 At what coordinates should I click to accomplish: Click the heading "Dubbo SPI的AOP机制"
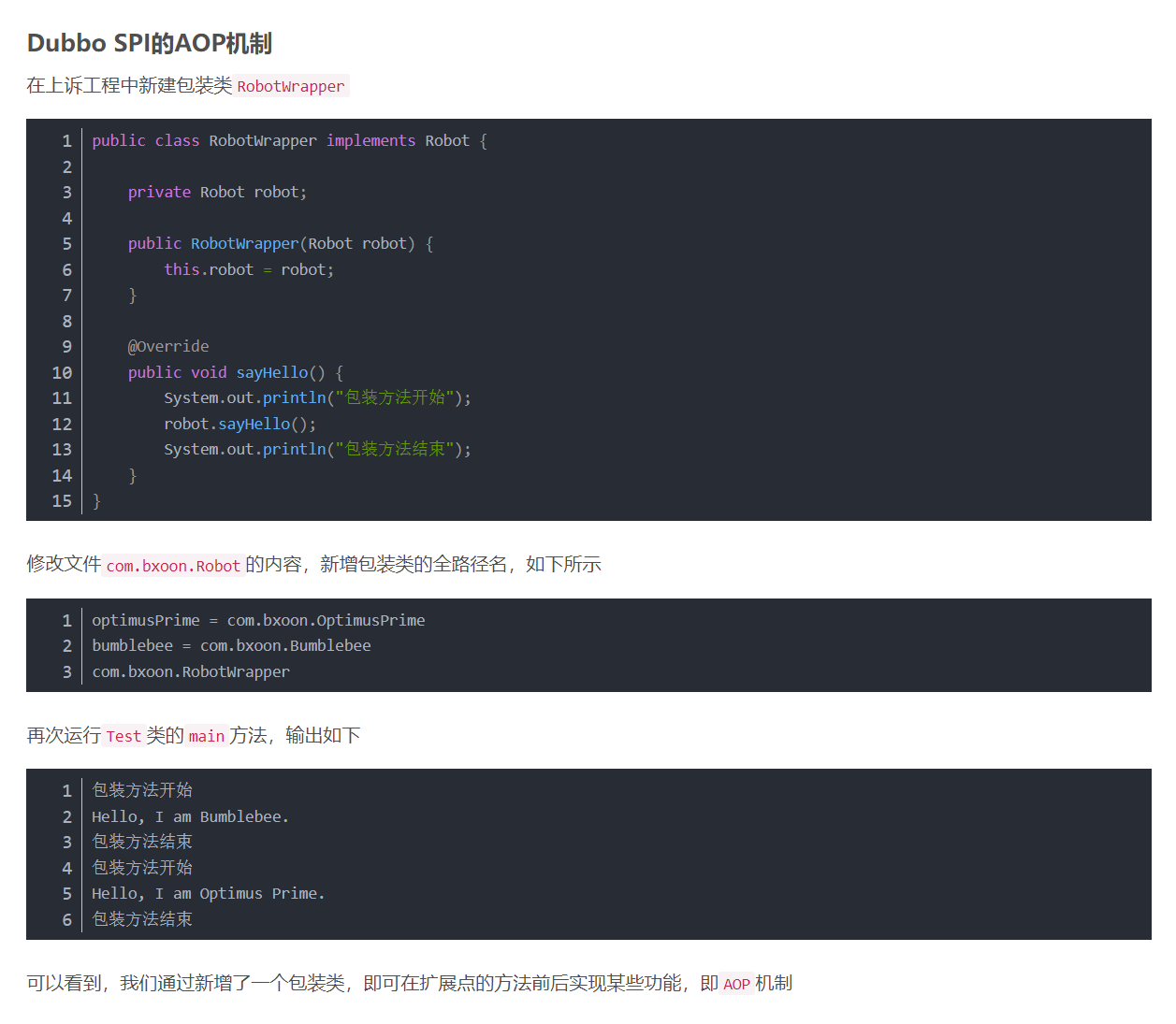click(150, 44)
